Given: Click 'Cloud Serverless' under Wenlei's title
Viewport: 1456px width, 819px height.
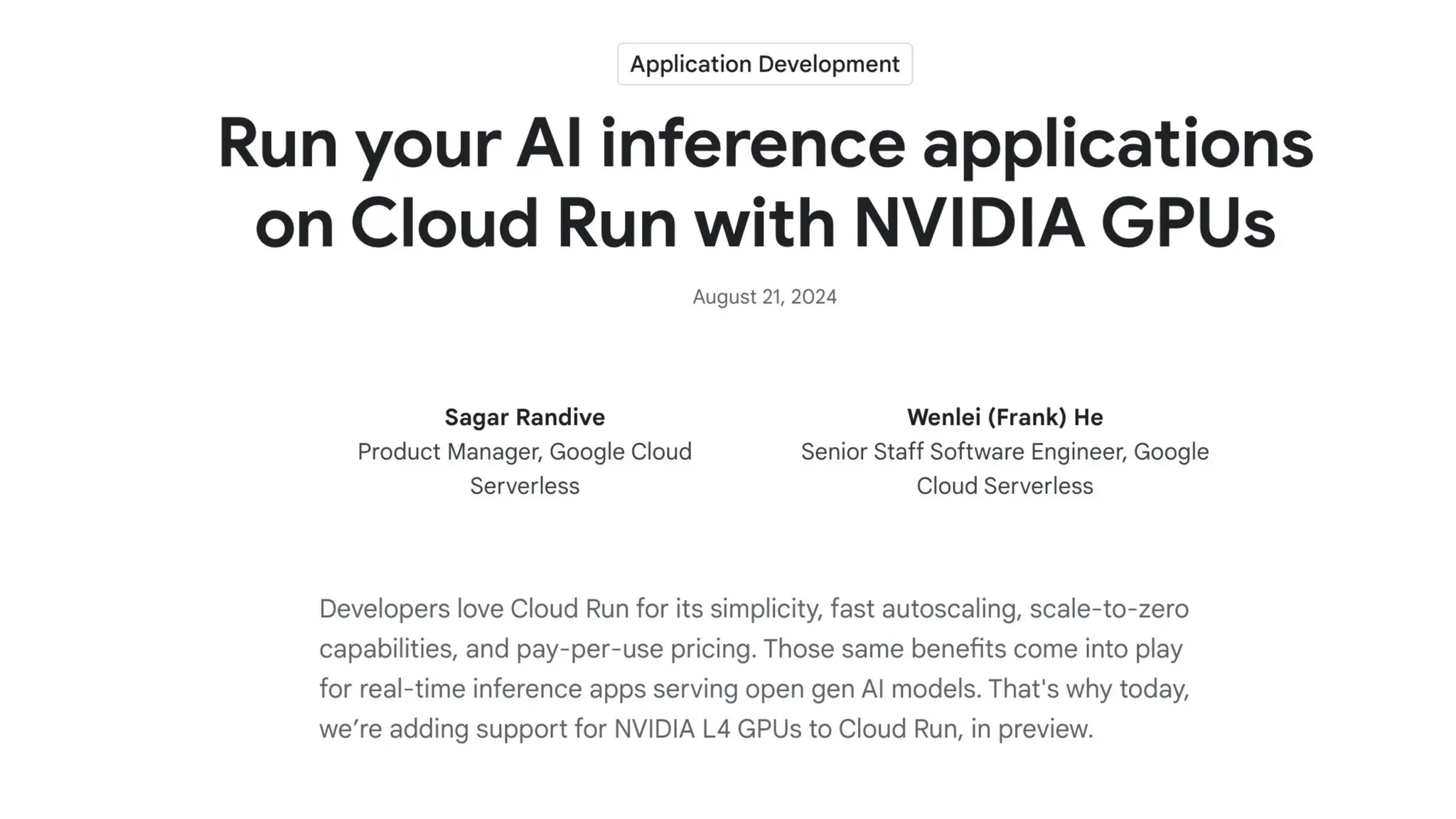Looking at the screenshot, I should pyautogui.click(x=1005, y=486).
